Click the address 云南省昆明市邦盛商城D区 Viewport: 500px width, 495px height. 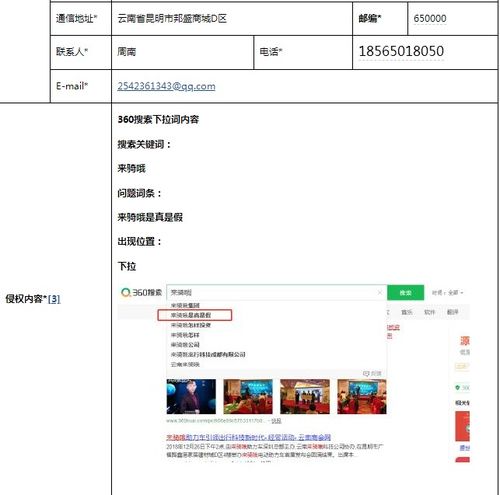[x=172, y=18]
